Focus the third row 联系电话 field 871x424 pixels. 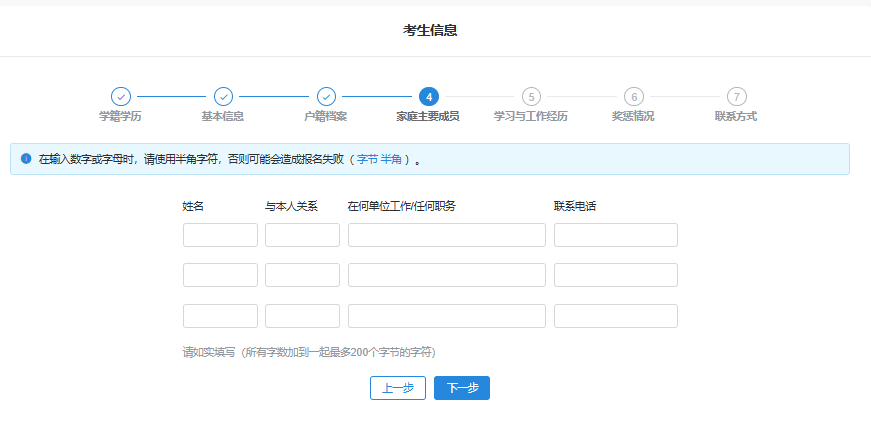pyautogui.click(x=616, y=316)
